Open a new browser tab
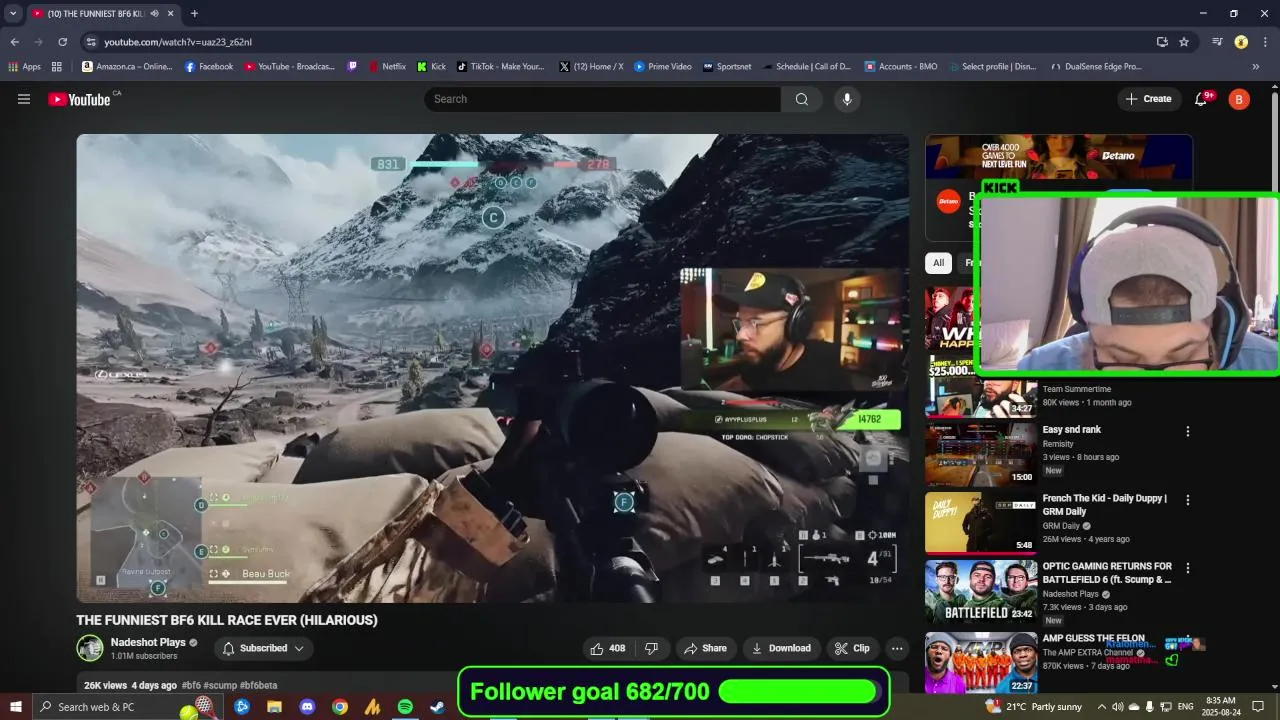 (194, 13)
